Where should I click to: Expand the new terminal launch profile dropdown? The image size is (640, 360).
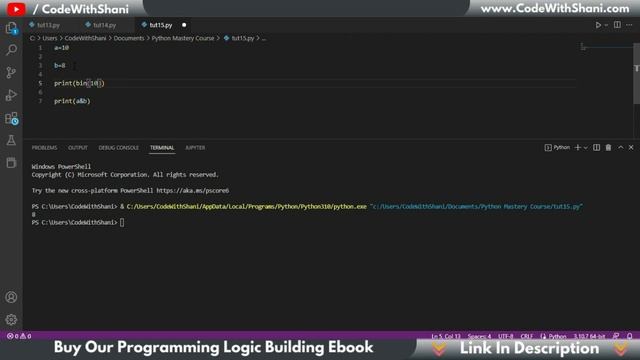coord(586,148)
